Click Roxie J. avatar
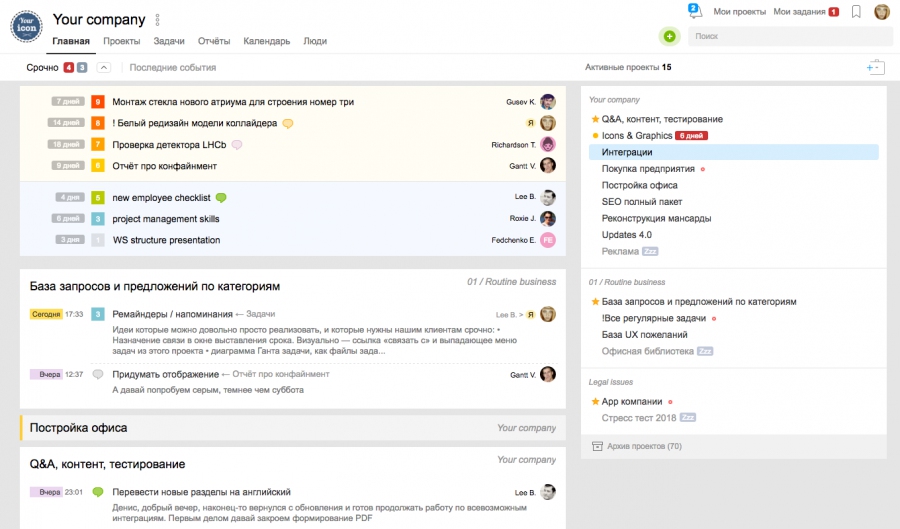 pos(548,219)
